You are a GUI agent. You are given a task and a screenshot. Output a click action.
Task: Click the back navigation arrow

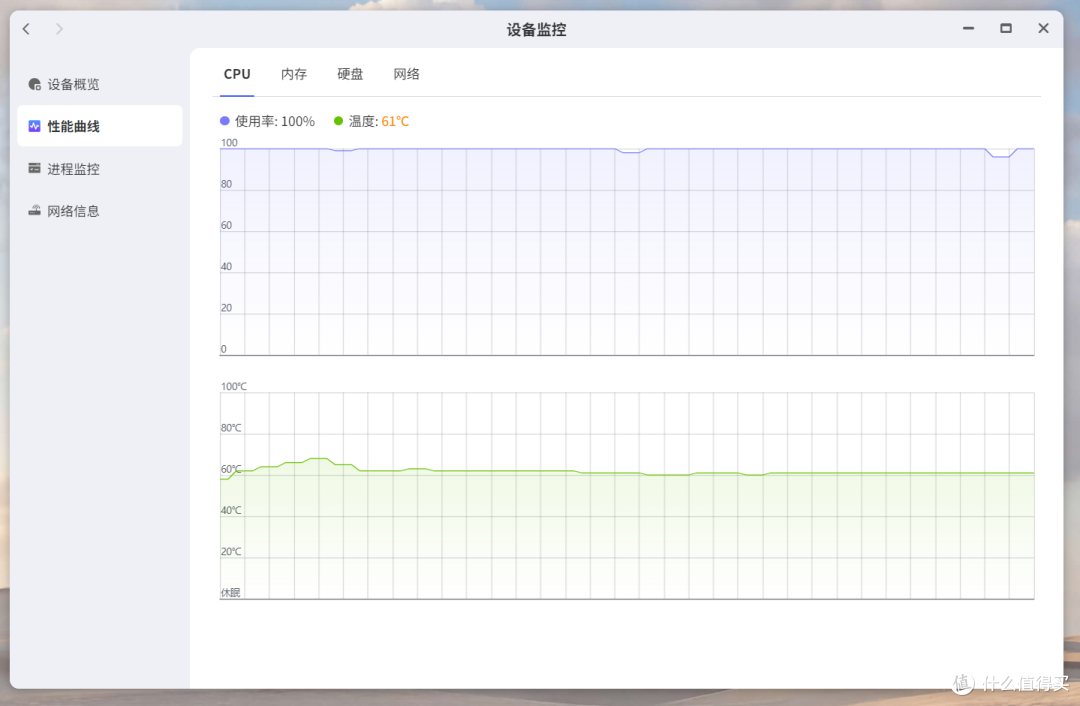(x=26, y=29)
